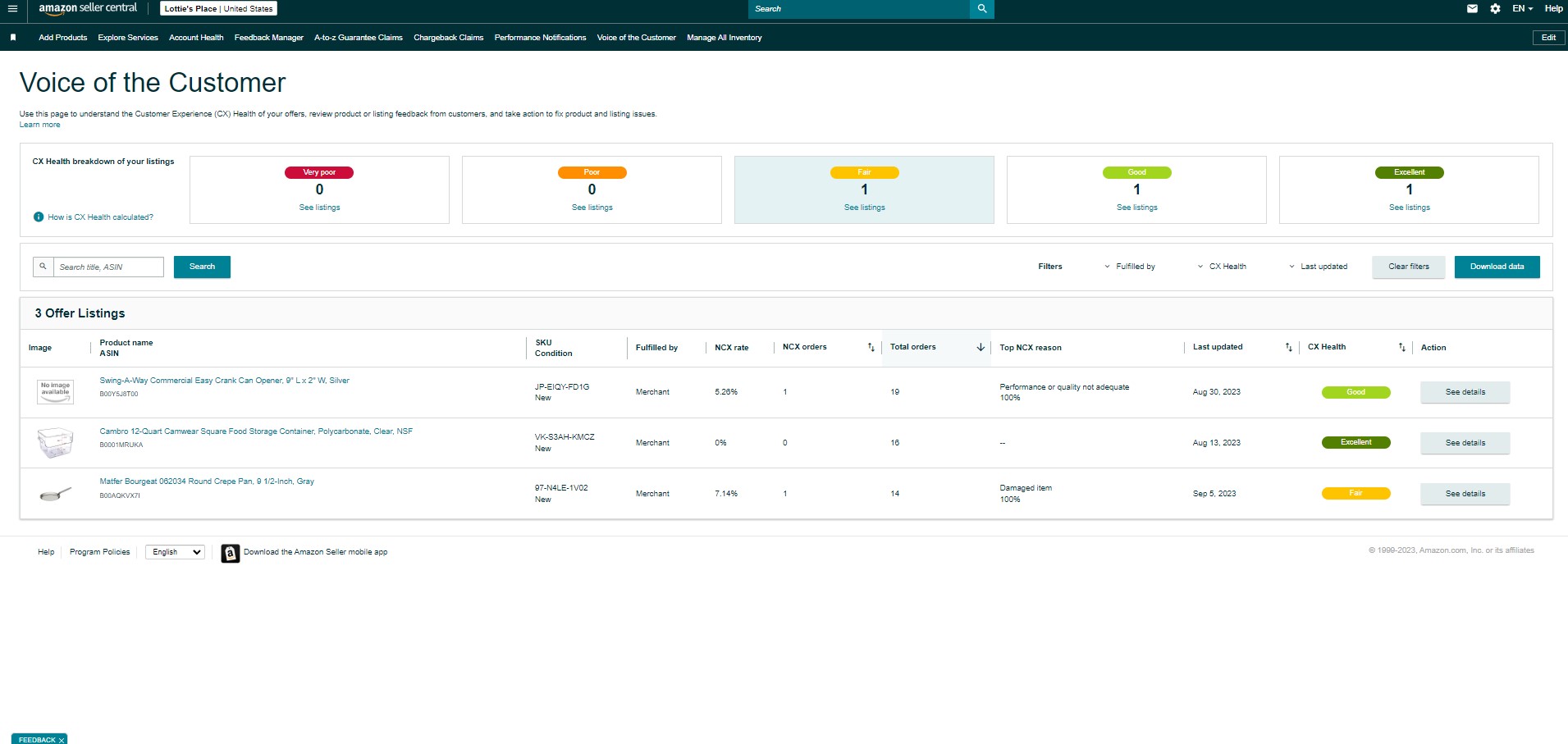The image size is (1568, 744).
Task: Click the Amazon Seller Central logo
Action: click(x=88, y=8)
